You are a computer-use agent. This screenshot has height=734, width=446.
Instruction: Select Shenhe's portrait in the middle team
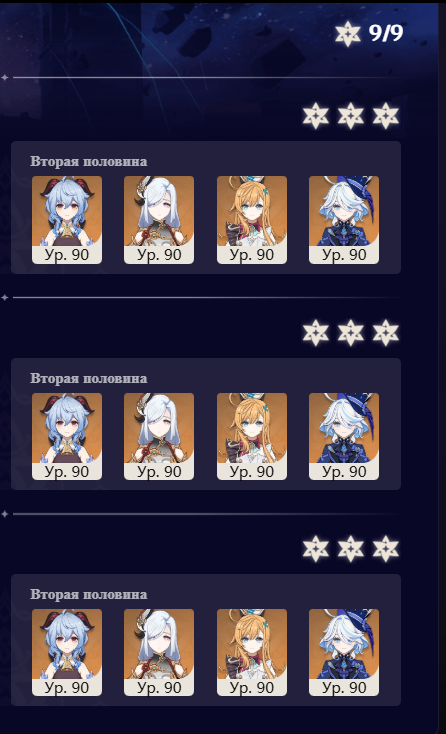click(x=159, y=436)
